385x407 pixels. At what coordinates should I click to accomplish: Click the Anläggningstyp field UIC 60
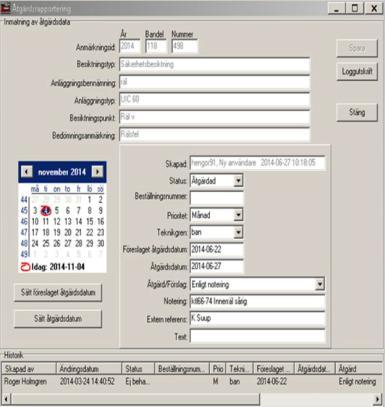pos(215,99)
